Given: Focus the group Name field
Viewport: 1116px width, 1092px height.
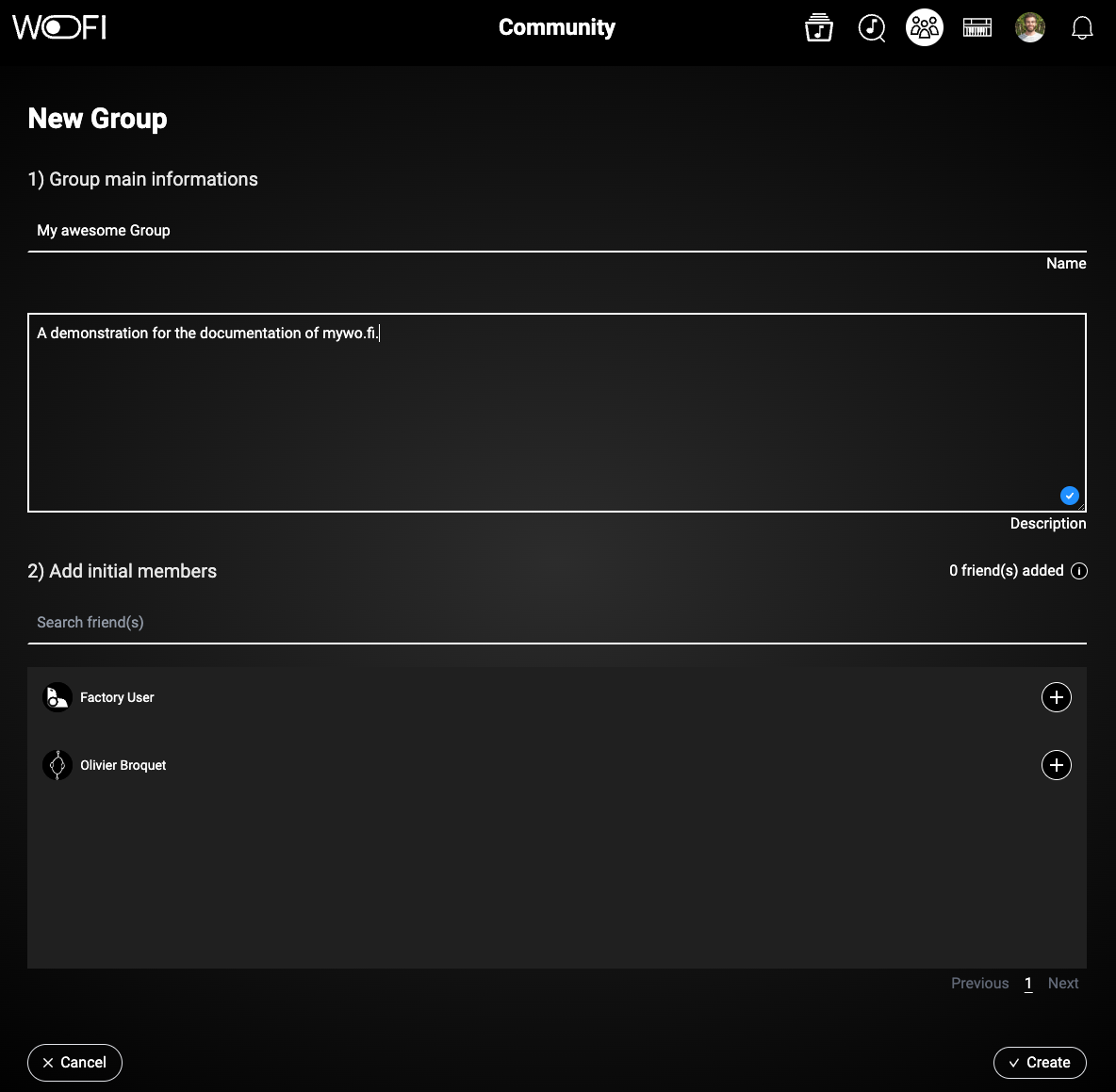Looking at the screenshot, I should coord(556,231).
